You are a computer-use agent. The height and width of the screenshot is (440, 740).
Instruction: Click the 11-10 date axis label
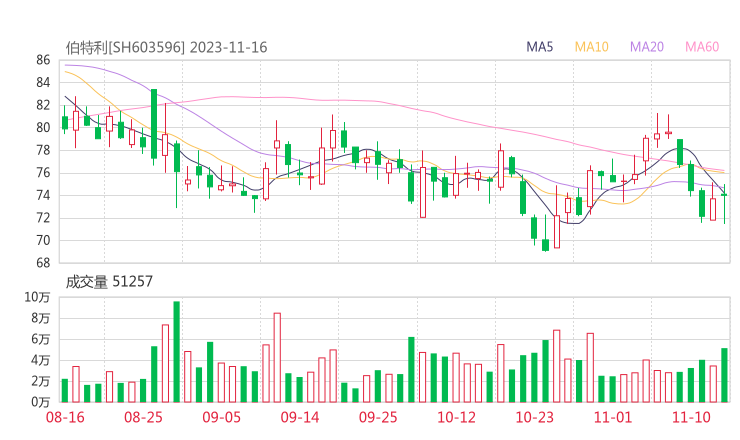[x=691, y=417]
